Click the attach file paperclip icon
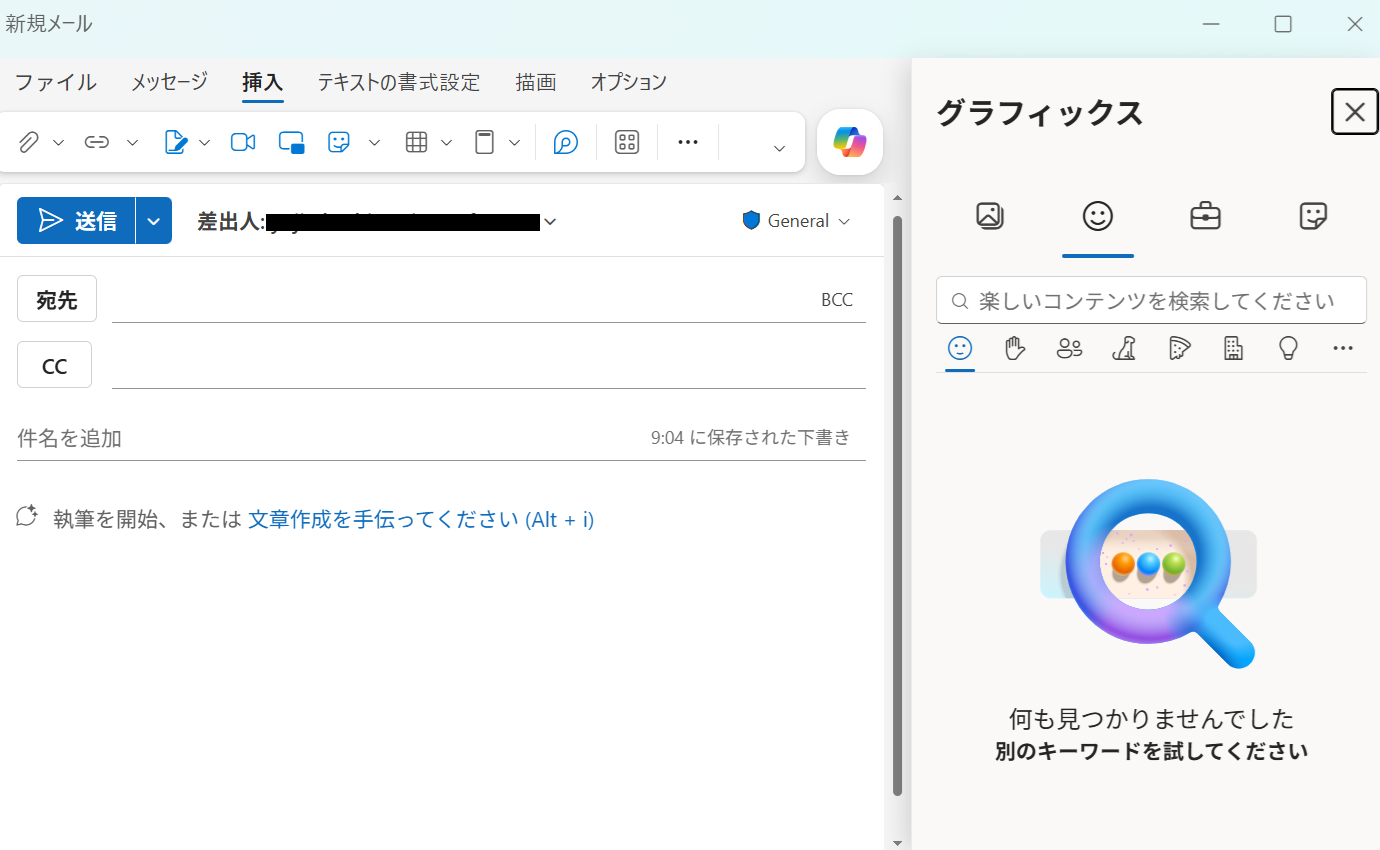 pos(29,142)
